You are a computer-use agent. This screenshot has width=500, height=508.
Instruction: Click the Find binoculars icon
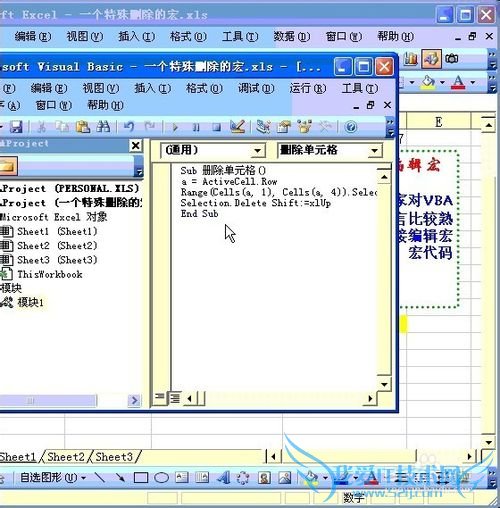coord(103,127)
